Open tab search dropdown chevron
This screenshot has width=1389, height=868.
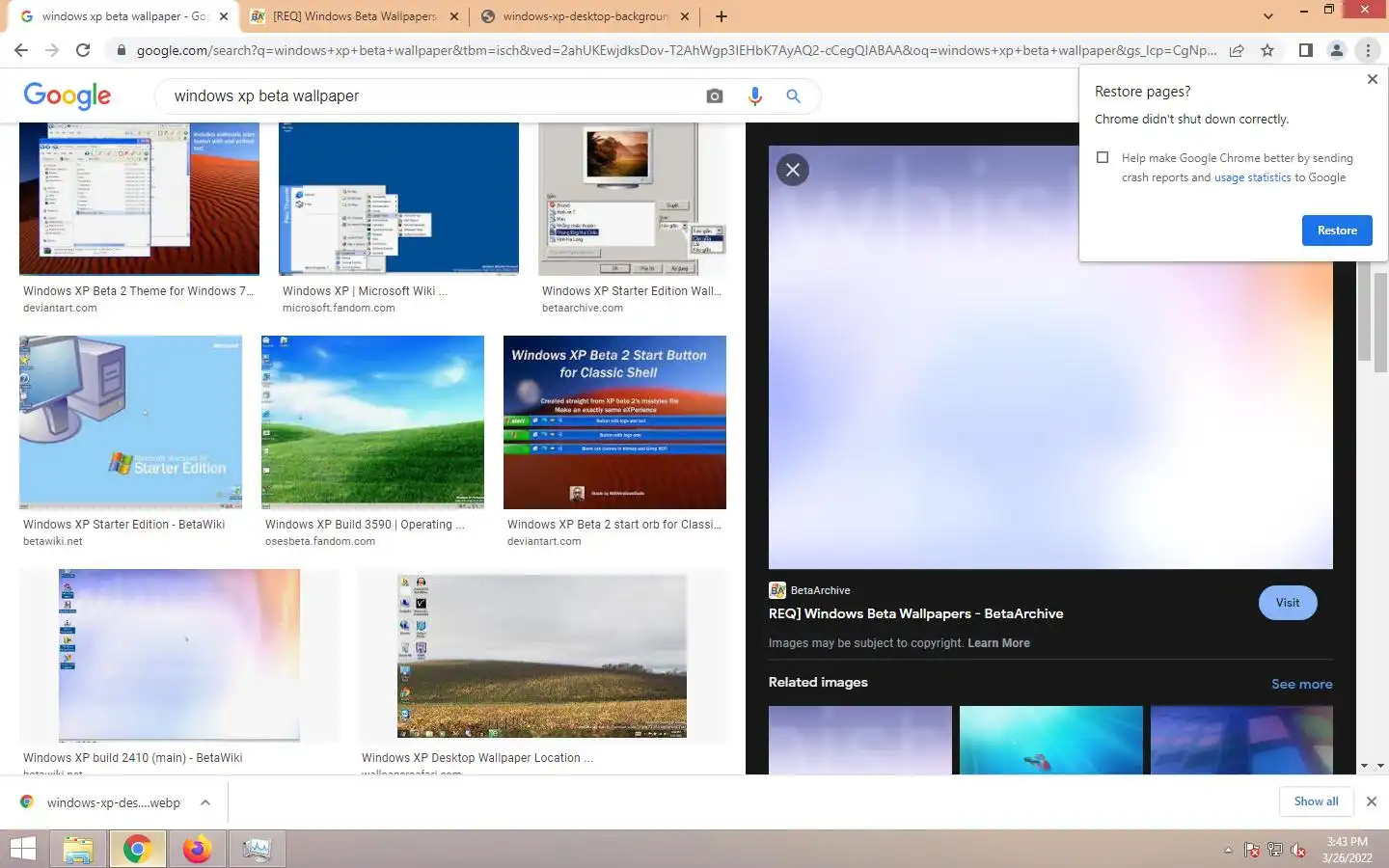tap(1267, 16)
